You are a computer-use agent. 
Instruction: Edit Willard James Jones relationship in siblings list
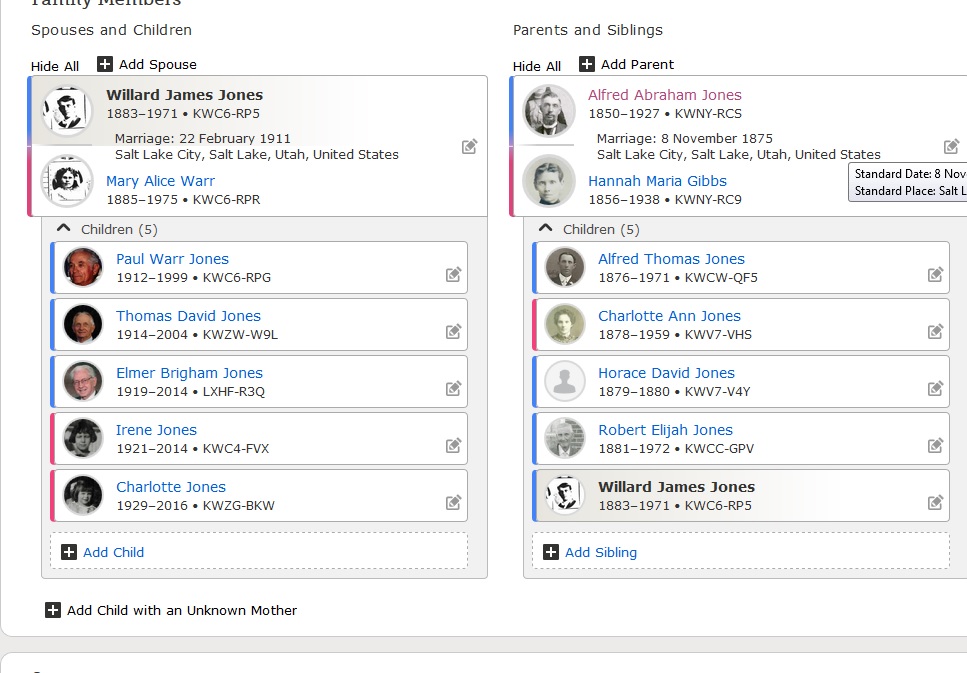coord(935,502)
